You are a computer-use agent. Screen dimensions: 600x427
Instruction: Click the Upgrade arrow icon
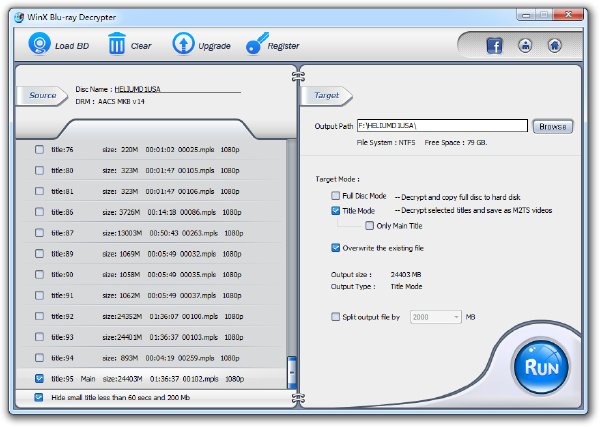183,44
